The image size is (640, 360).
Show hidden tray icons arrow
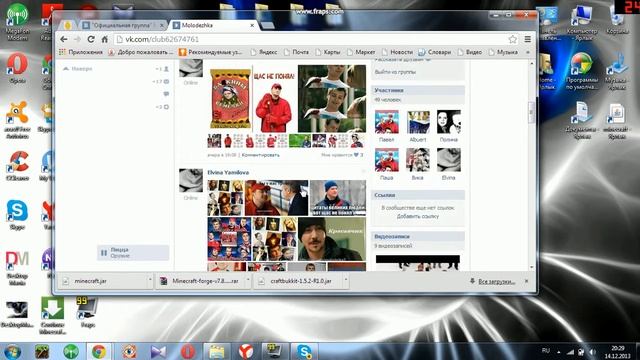click(x=558, y=352)
